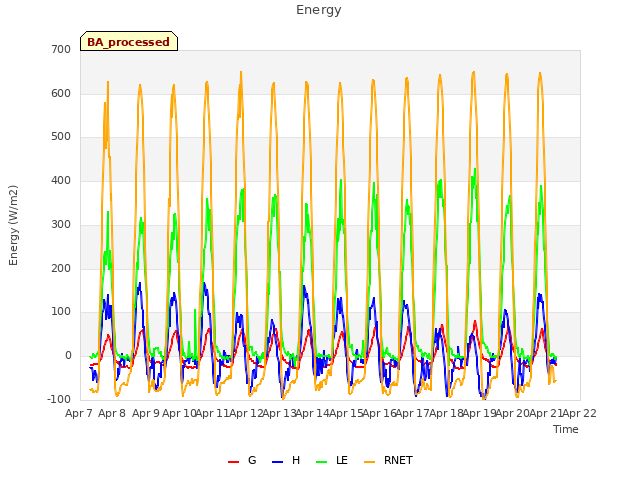This screenshot has width=640, height=480.
Task: Click the 700 y-axis tick label
Action: click(x=61, y=49)
